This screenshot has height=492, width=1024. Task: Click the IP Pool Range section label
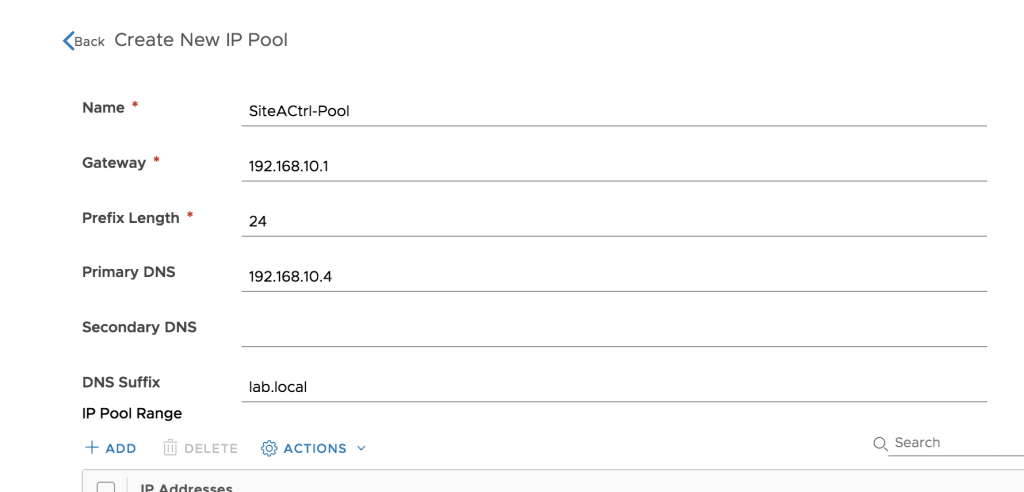(x=132, y=414)
